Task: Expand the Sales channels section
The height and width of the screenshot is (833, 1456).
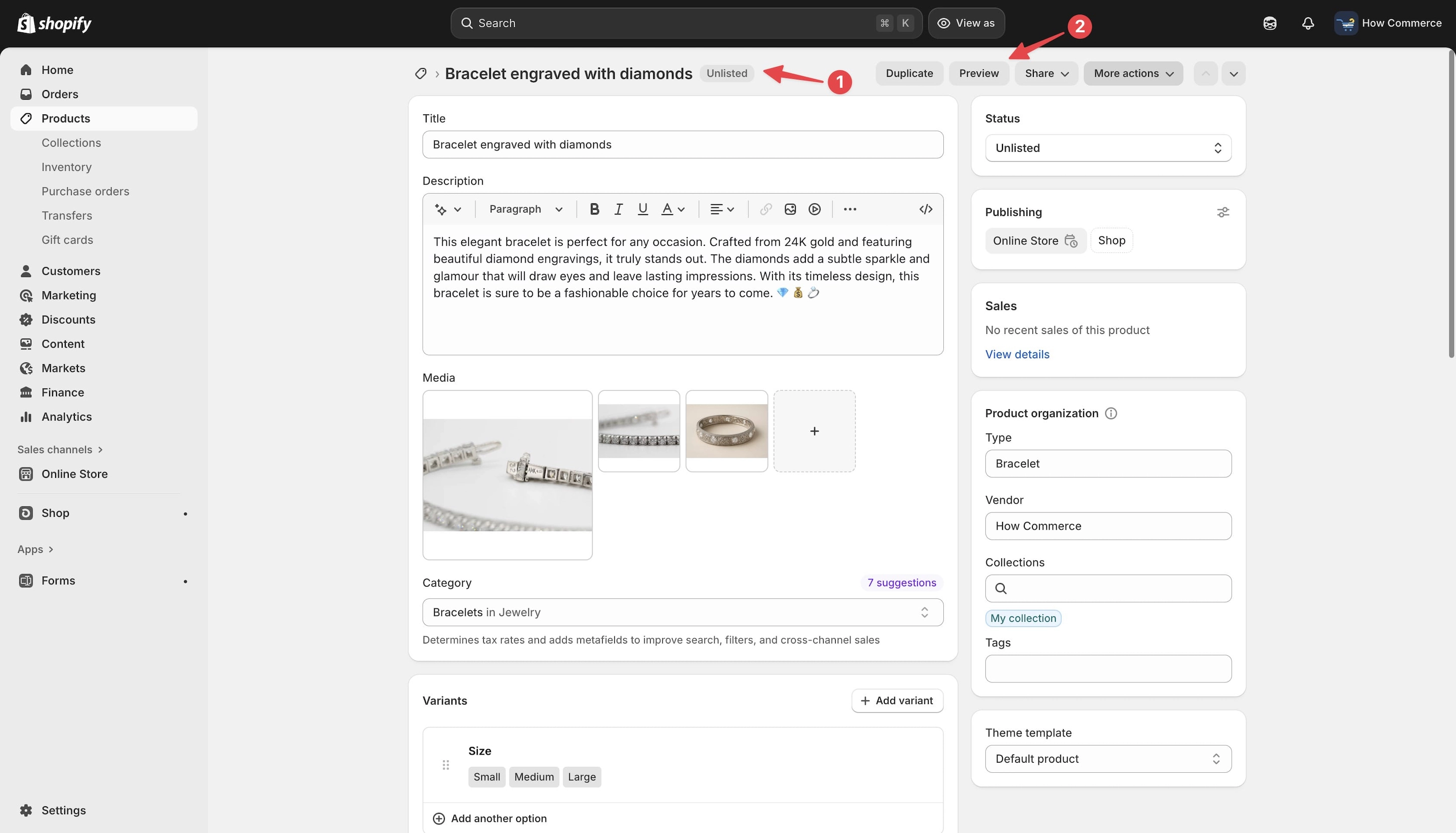Action: pos(60,450)
